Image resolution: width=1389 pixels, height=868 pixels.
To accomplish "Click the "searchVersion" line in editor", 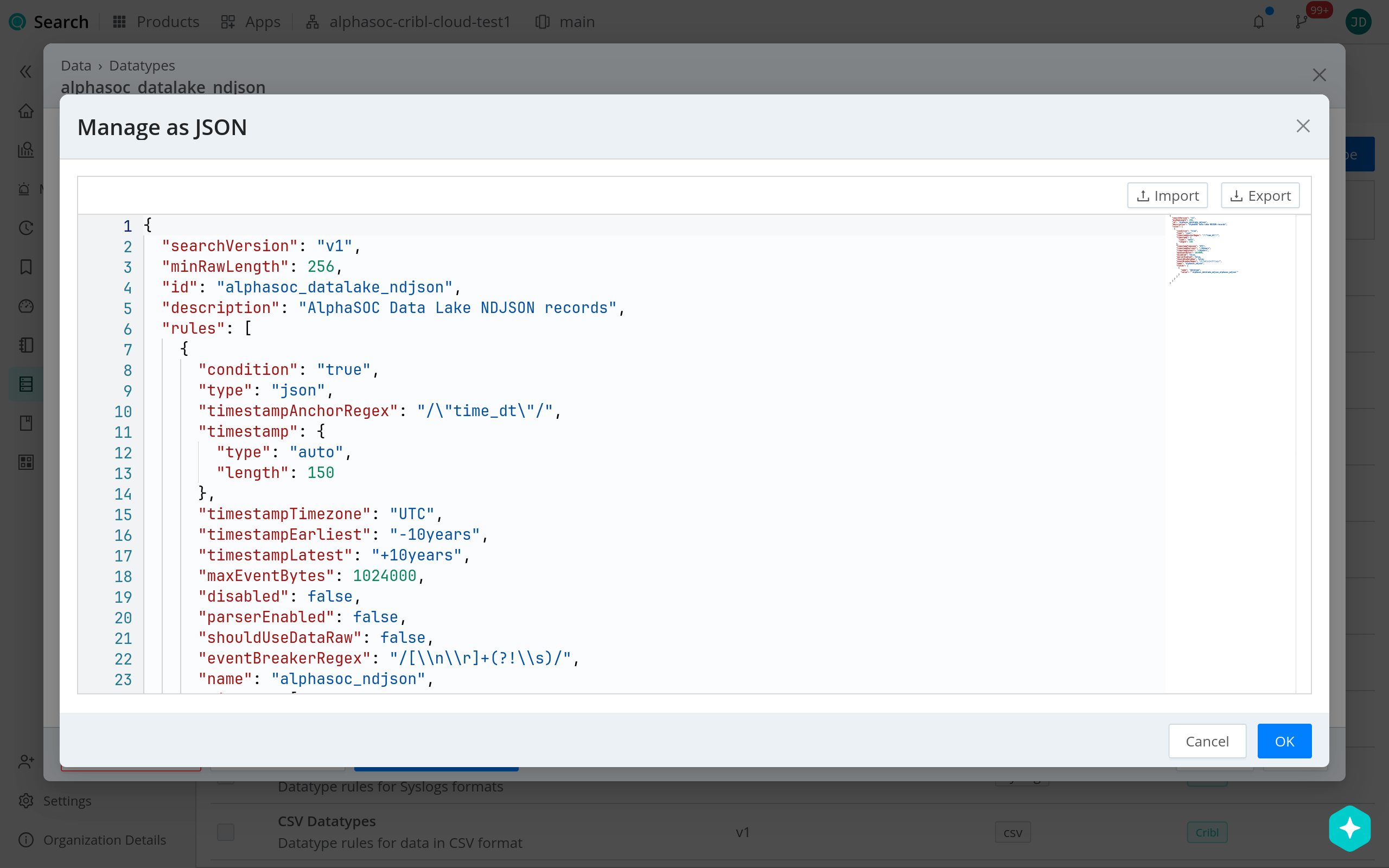I will [261, 246].
